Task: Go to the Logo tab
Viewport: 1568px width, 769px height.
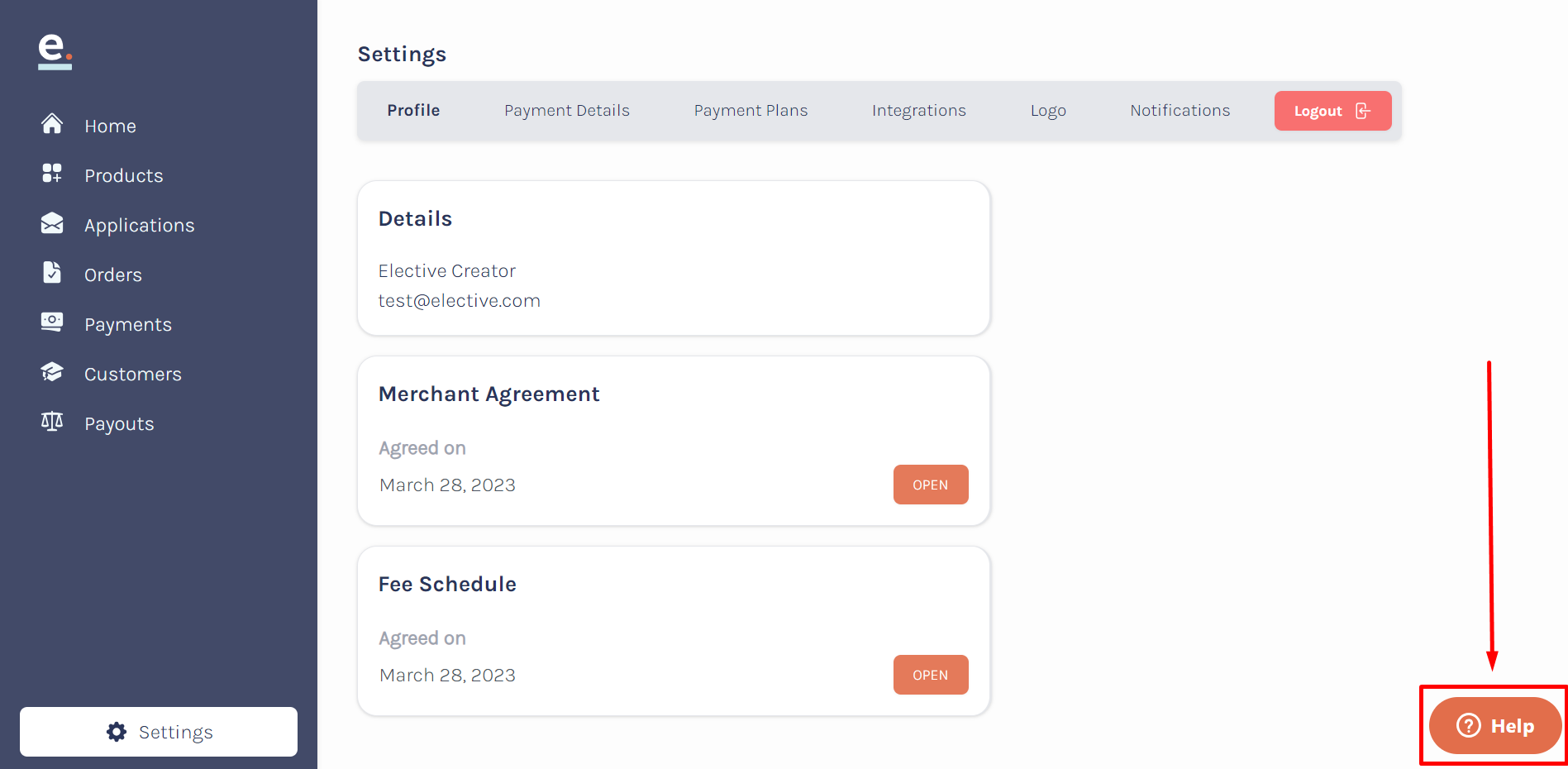Action: (x=1048, y=111)
